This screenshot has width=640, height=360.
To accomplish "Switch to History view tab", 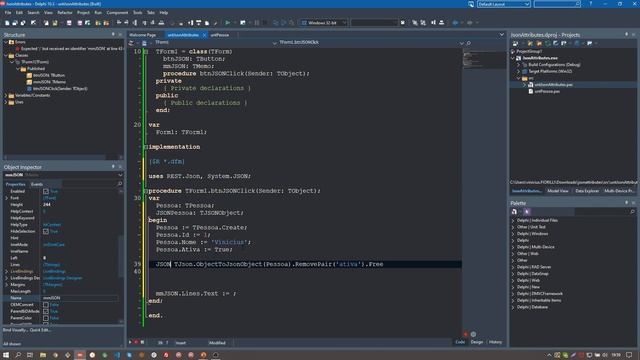I will [495, 342].
